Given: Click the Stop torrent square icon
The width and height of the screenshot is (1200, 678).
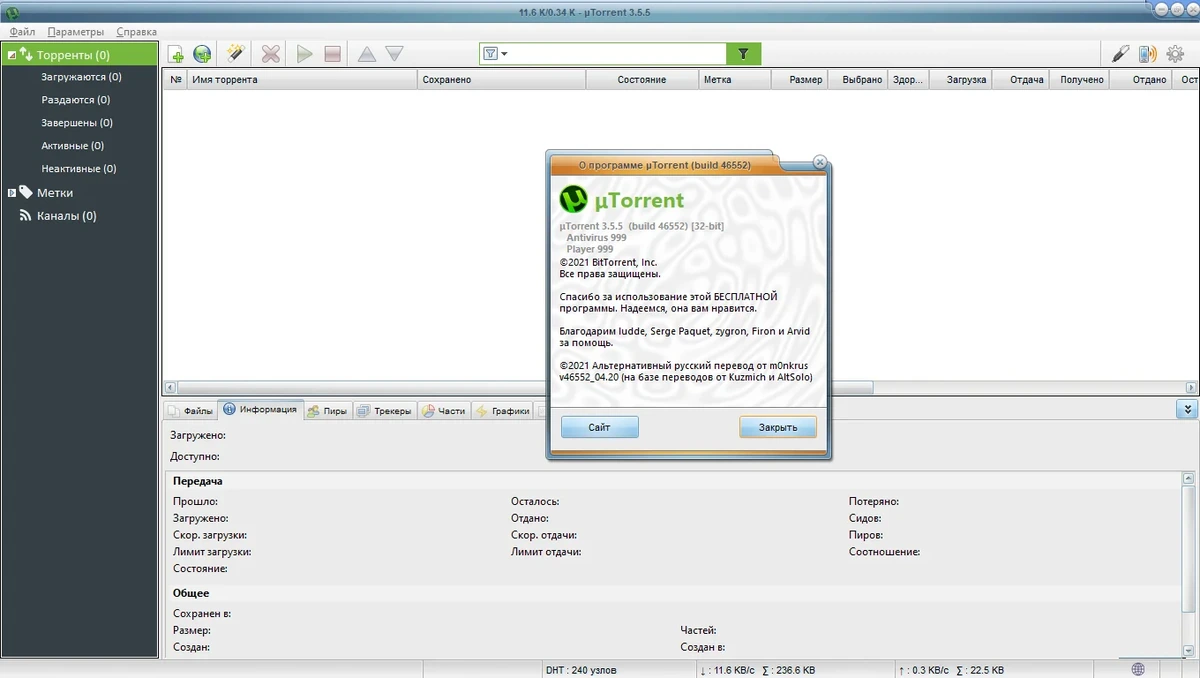Looking at the screenshot, I should (333, 54).
